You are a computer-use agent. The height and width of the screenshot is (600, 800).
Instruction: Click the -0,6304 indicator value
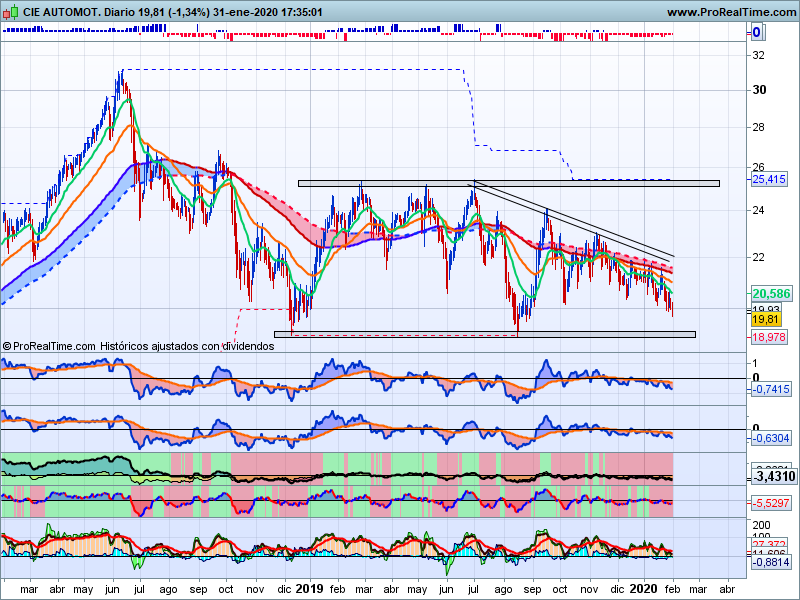click(x=771, y=438)
